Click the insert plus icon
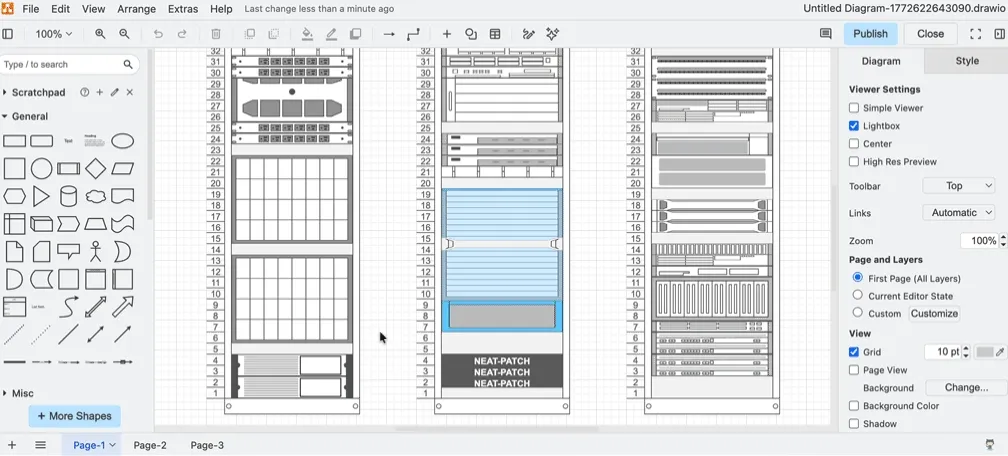The image size is (1008, 456). pyautogui.click(x=447, y=34)
